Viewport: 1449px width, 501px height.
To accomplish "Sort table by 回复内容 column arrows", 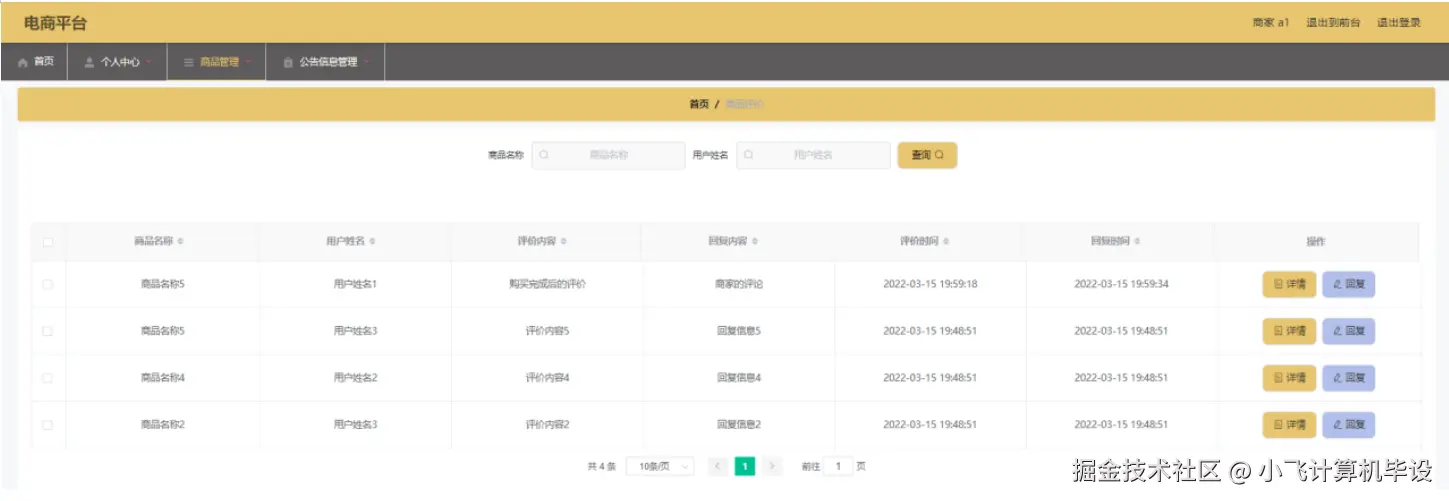I will pos(755,242).
